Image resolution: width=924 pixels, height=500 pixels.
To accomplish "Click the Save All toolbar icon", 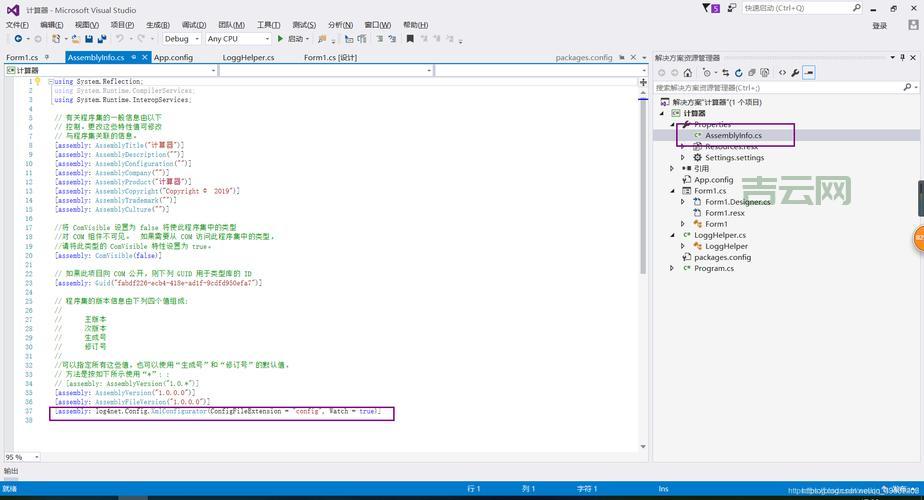I will click(x=102, y=39).
